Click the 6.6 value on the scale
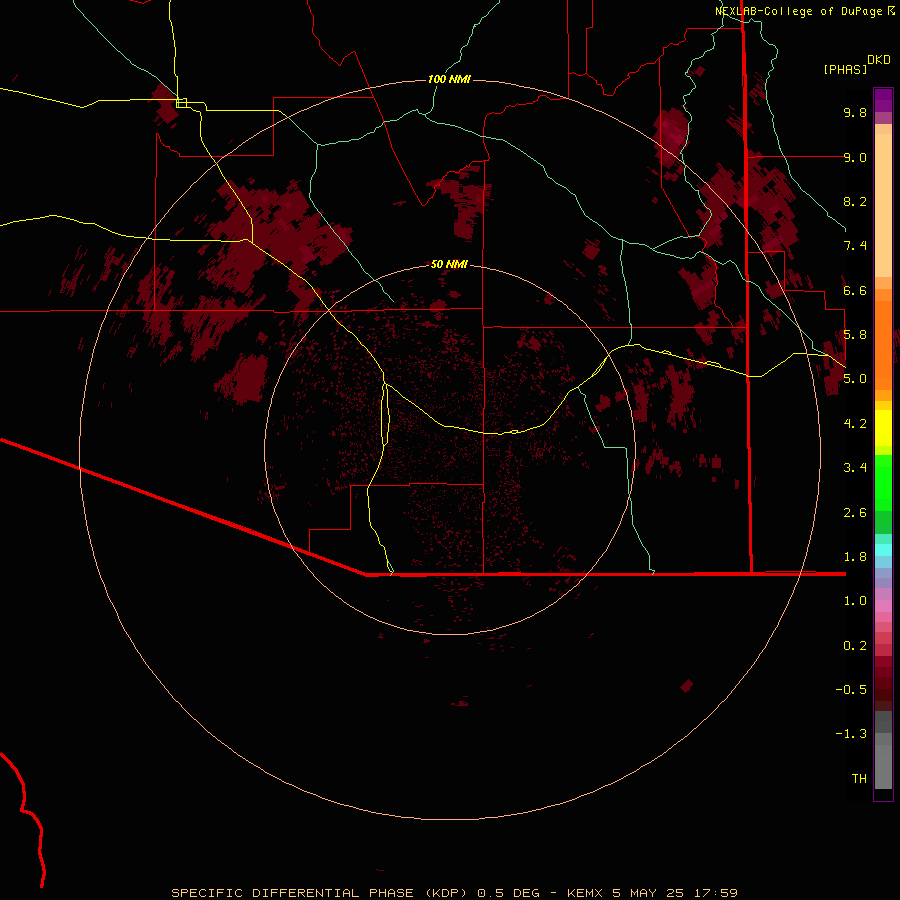The width and height of the screenshot is (900, 900). pyautogui.click(x=855, y=290)
